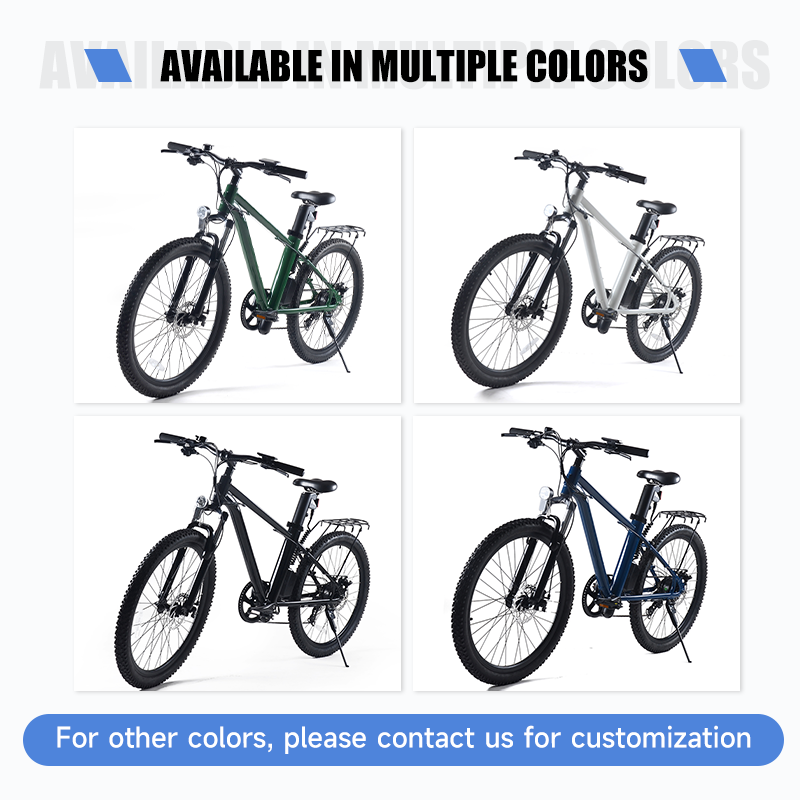The height and width of the screenshot is (800, 800).
Task: Click the white bike's kickstand
Action: coord(671,347)
